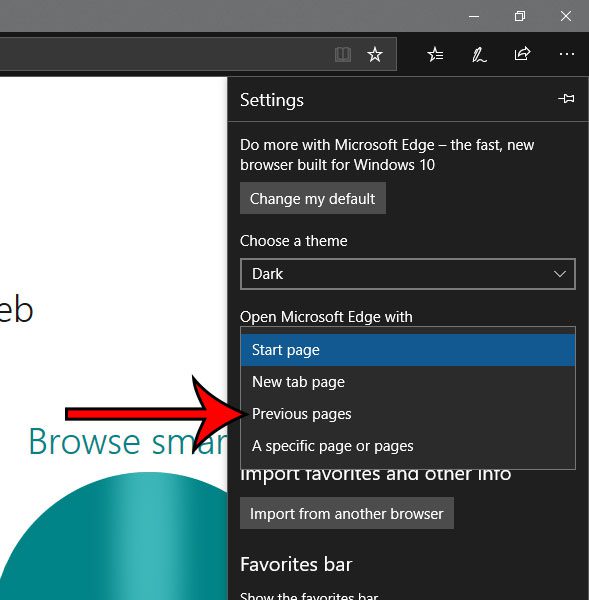Open the Share icon
This screenshot has width=589, height=600.
point(522,54)
